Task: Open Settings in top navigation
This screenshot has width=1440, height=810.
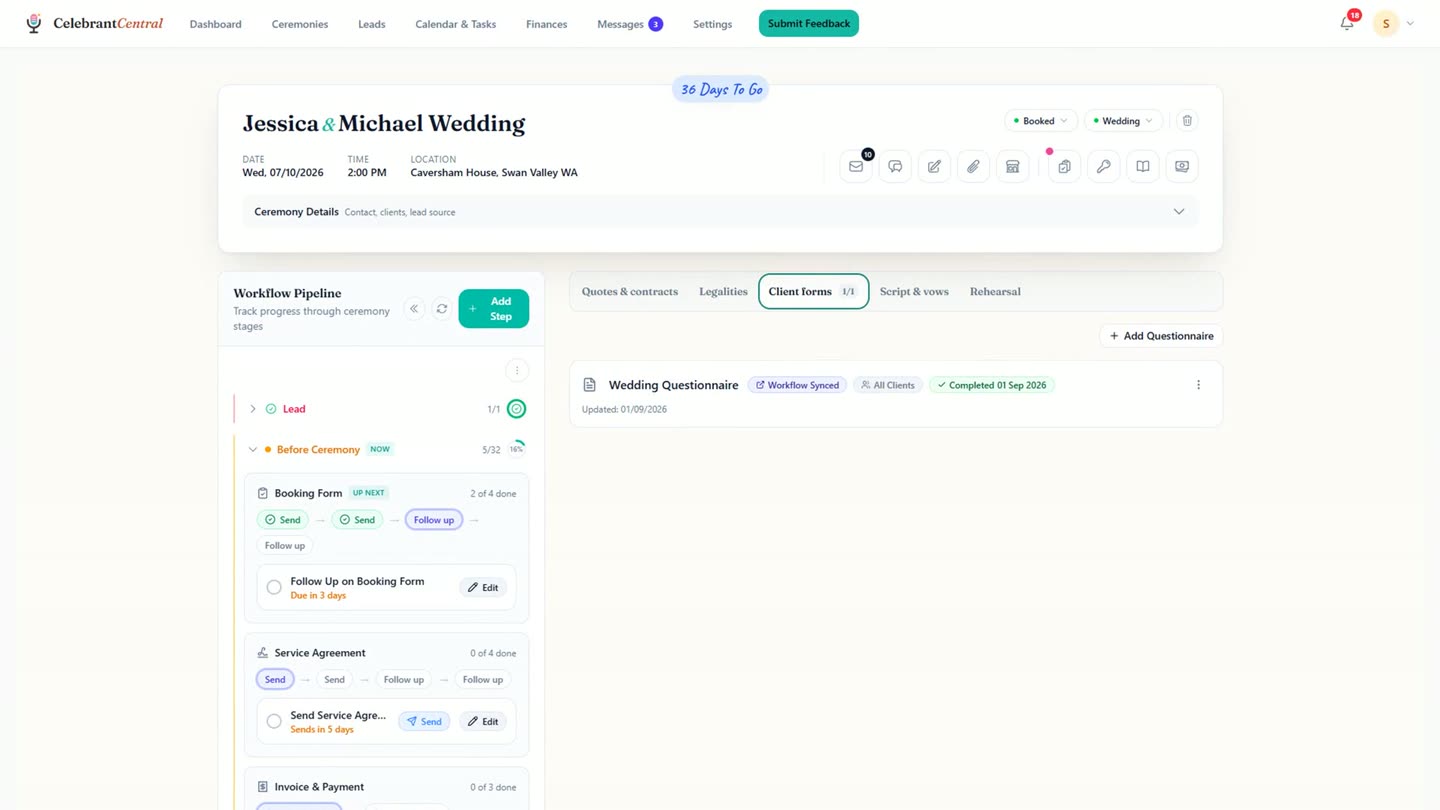Action: click(x=713, y=24)
